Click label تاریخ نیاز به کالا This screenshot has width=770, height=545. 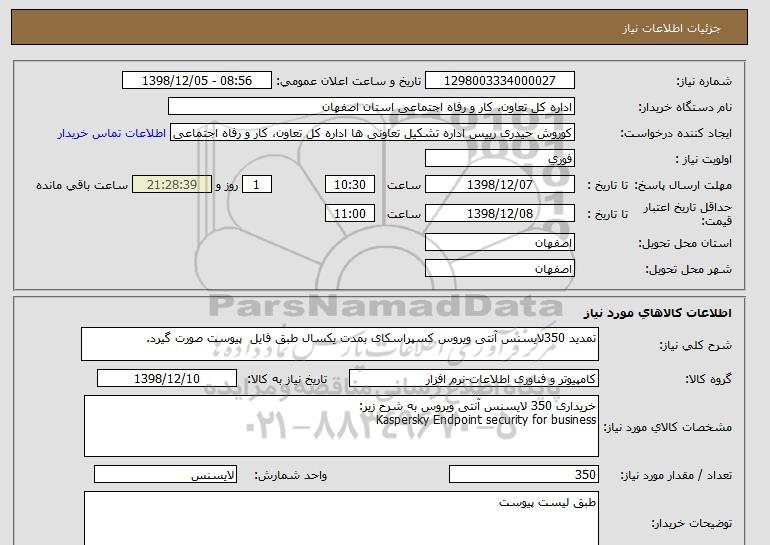pos(287,379)
